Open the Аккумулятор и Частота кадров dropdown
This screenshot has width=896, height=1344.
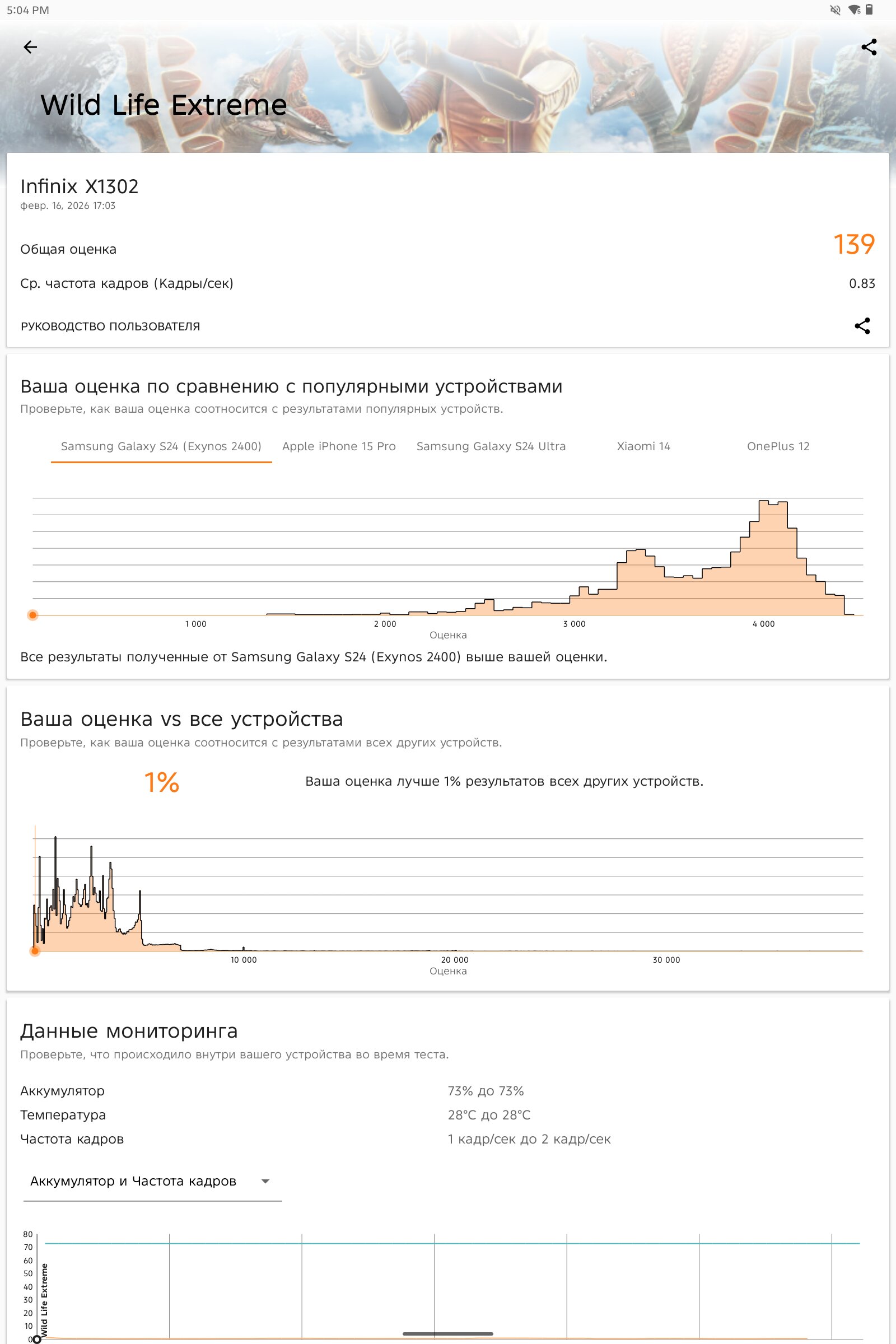[x=151, y=1181]
